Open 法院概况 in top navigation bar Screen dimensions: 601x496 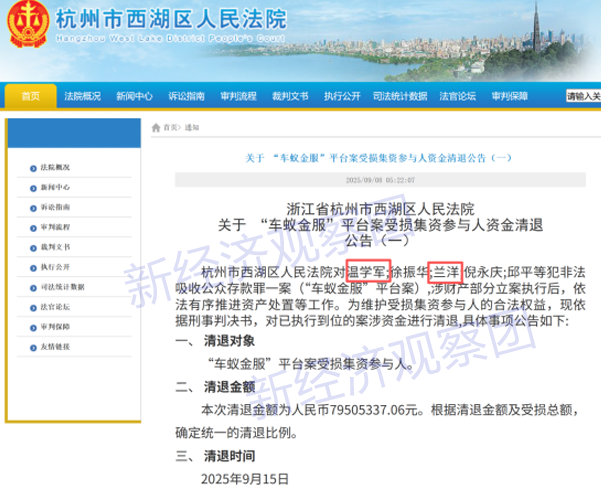[x=82, y=96]
